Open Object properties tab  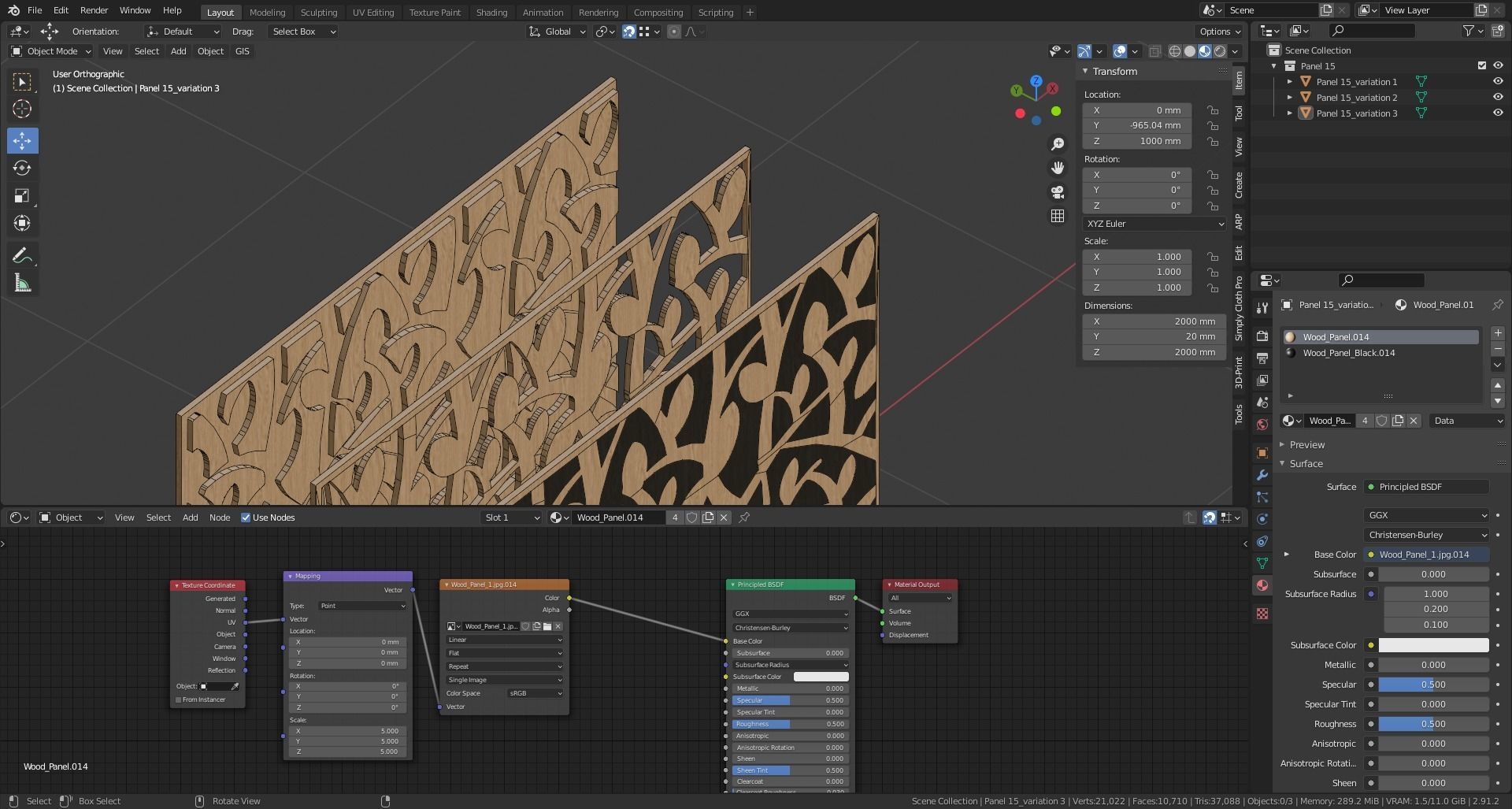1262,453
